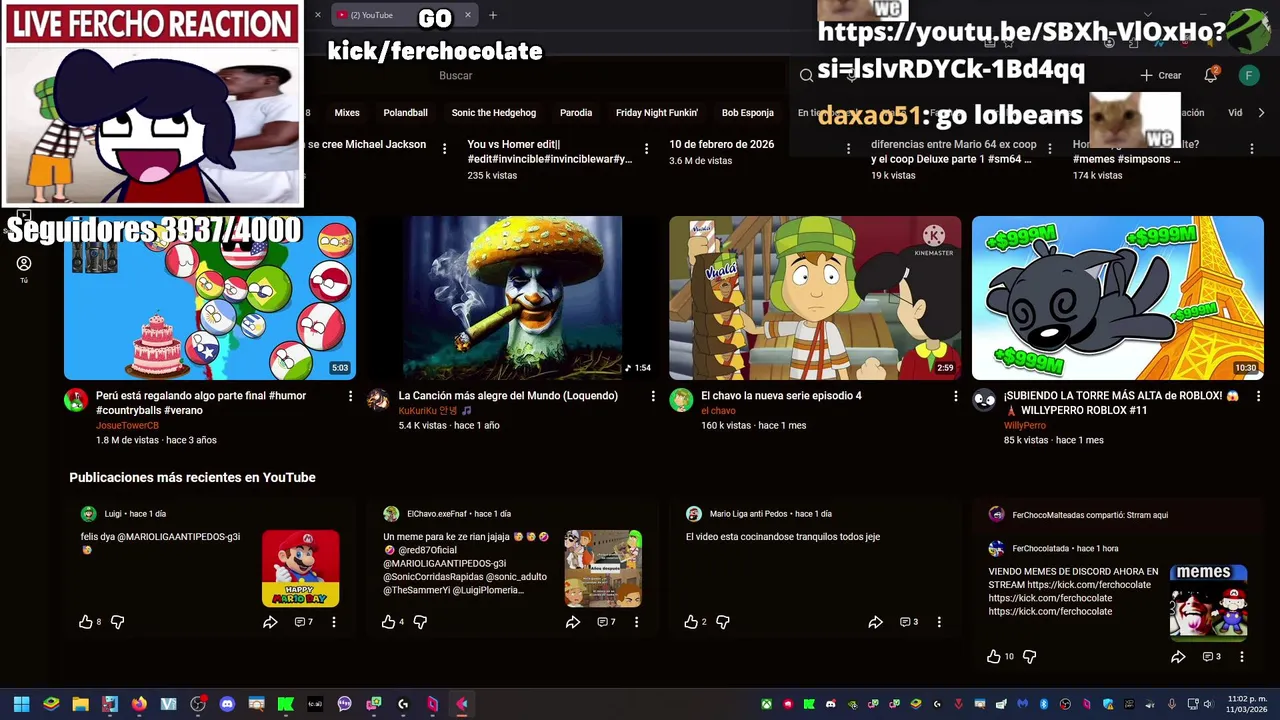Like the FerChocolatada stream post
1280x720 pixels.
[994, 657]
